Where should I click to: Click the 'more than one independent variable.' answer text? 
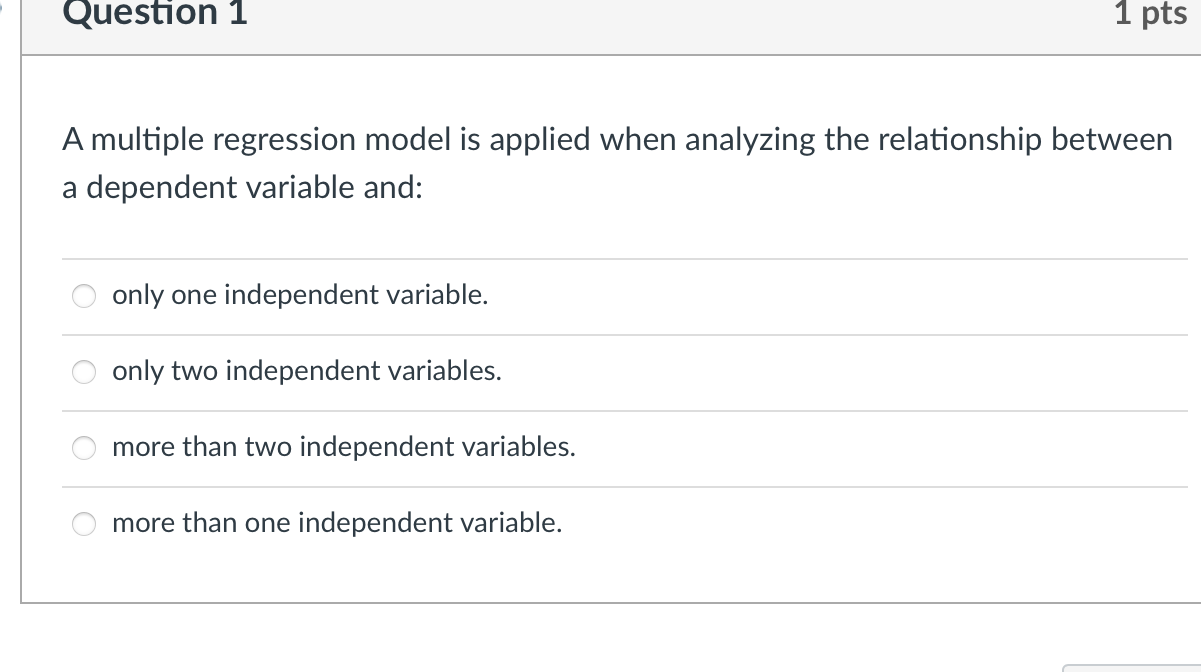coord(337,523)
